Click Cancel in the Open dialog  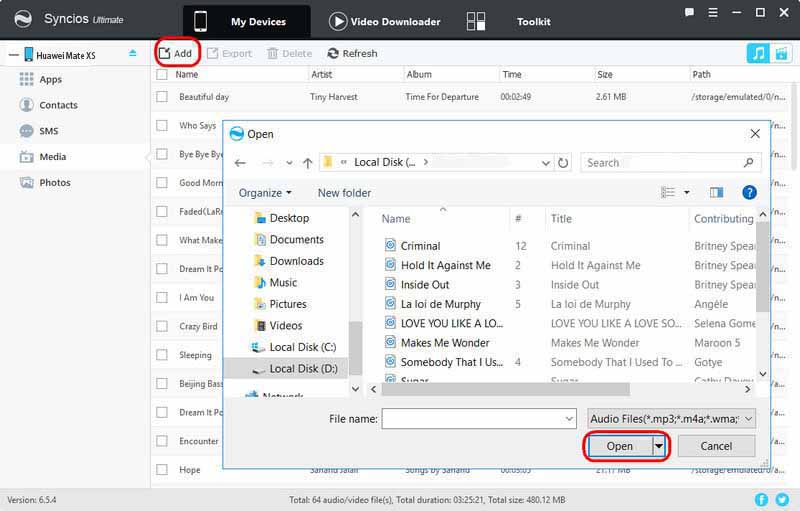point(716,446)
